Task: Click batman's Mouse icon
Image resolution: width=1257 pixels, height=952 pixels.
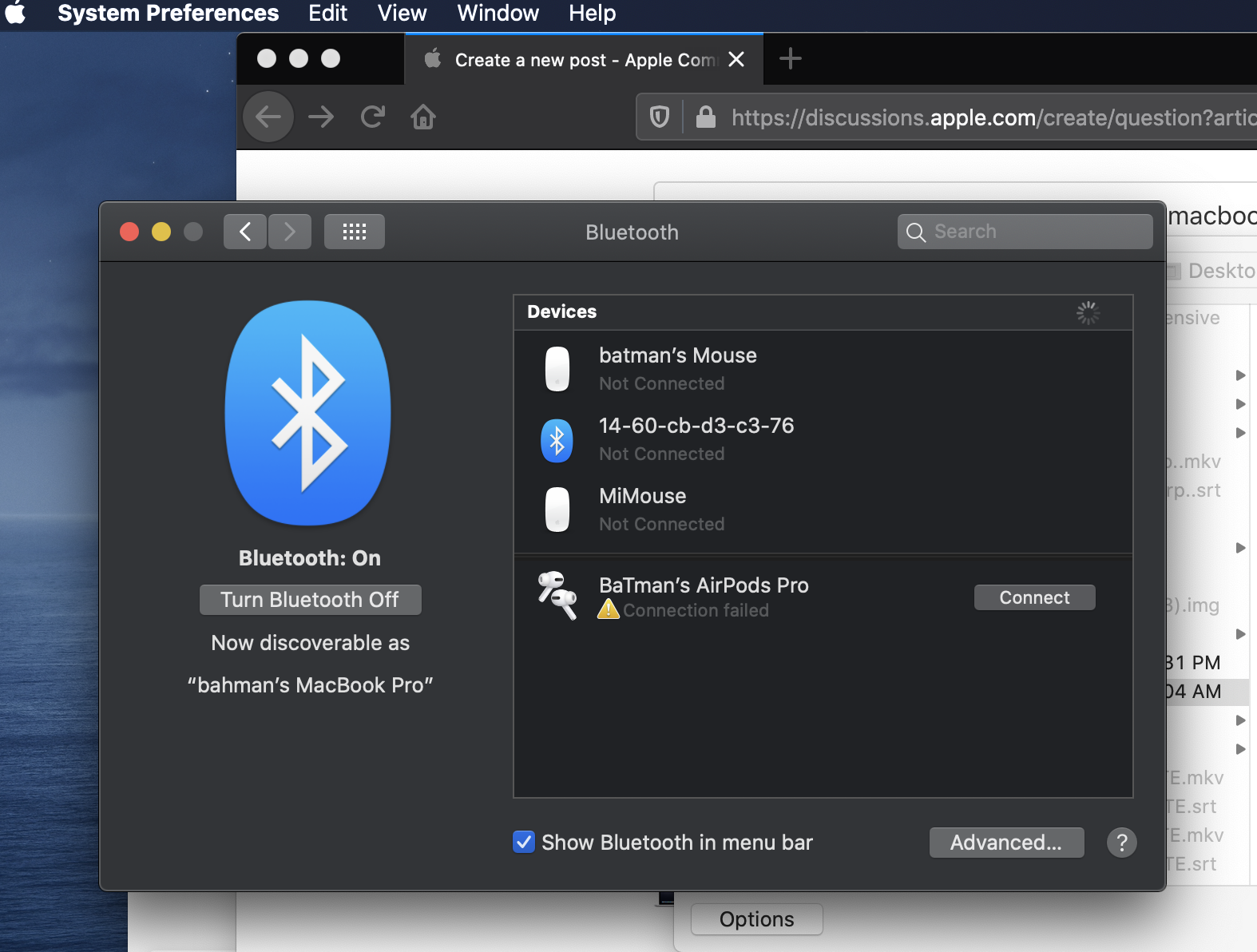Action: [557, 368]
